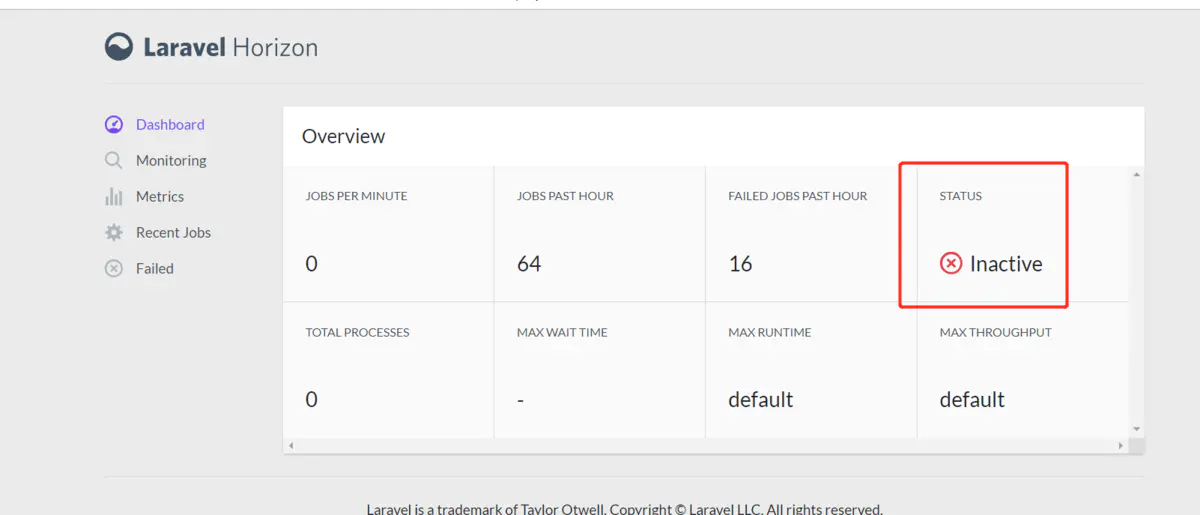
Task: Select the TOTAL PROCESSES label
Action: [x=357, y=332]
